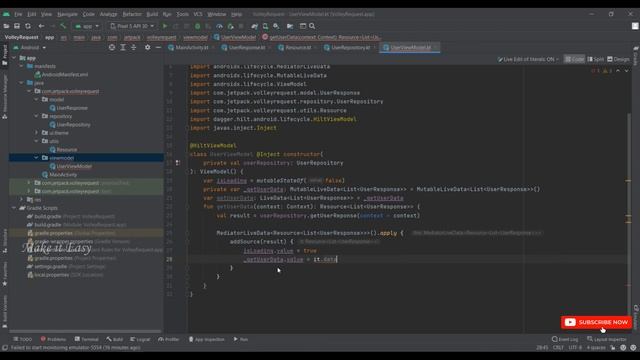Open project panel settings gear
The width and height of the screenshot is (640, 360).
[x=147, y=47]
